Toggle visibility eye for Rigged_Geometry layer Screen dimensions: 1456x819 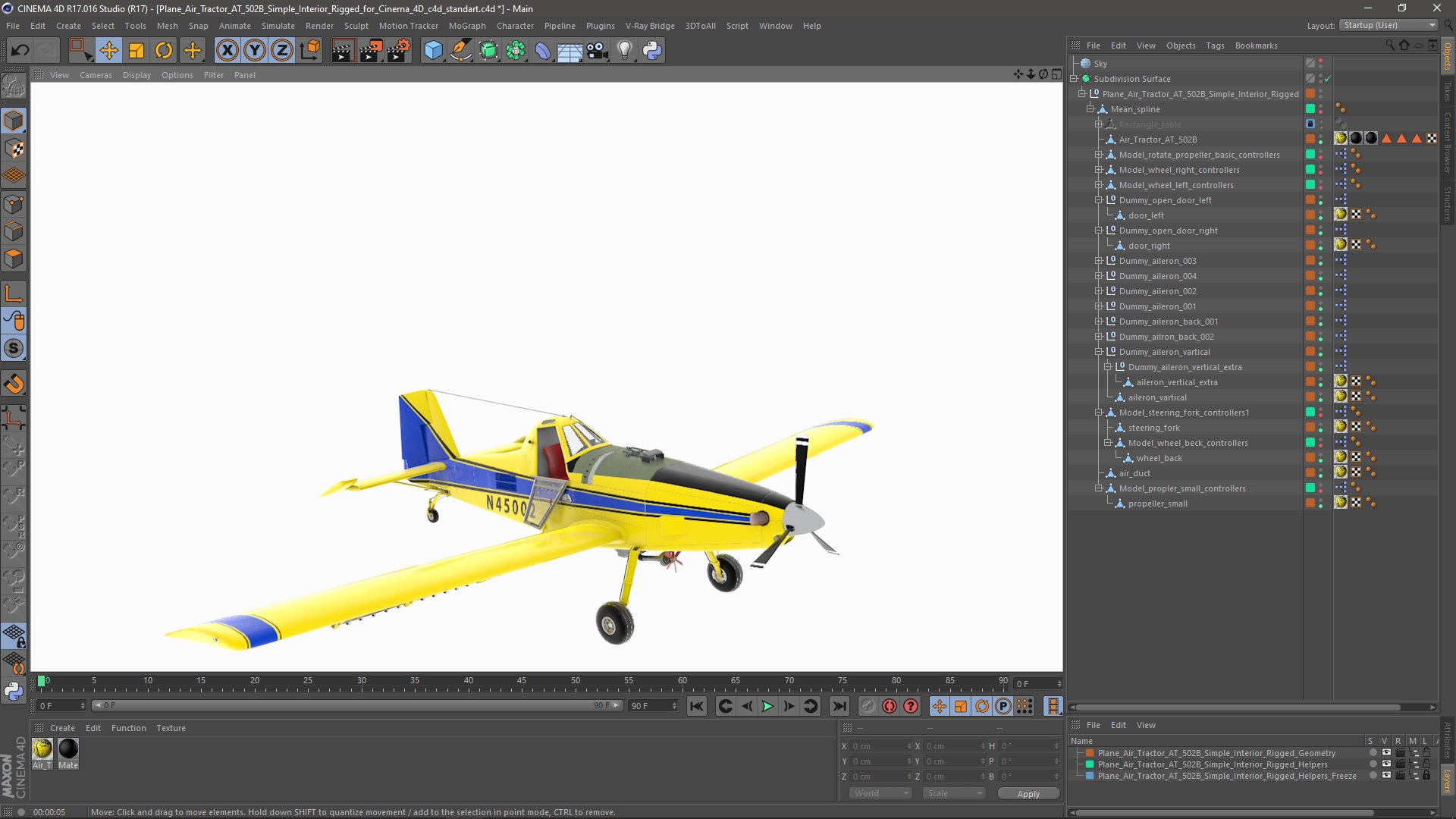click(x=1386, y=753)
